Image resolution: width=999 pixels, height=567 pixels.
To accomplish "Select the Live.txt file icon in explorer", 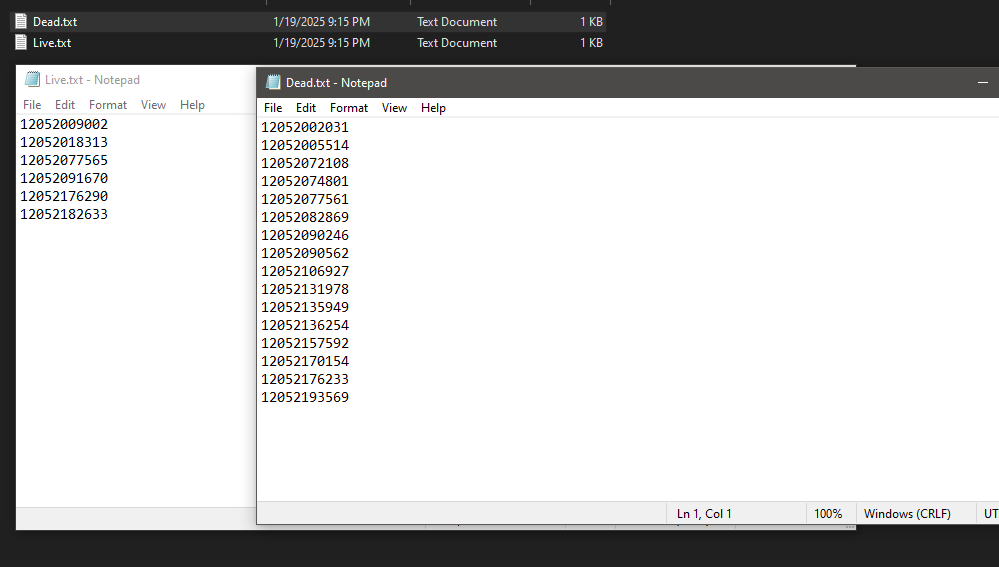I will (21, 43).
